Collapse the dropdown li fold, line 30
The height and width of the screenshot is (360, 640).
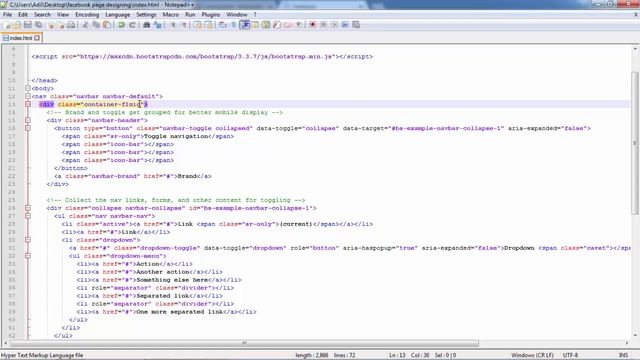pos(28,240)
